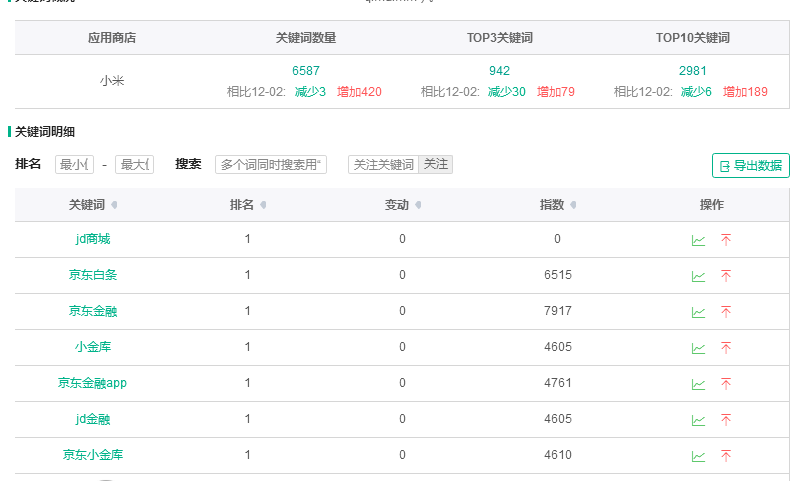The height and width of the screenshot is (481, 800).
Task: Open trend chart for 京东金融app row
Action: click(698, 384)
